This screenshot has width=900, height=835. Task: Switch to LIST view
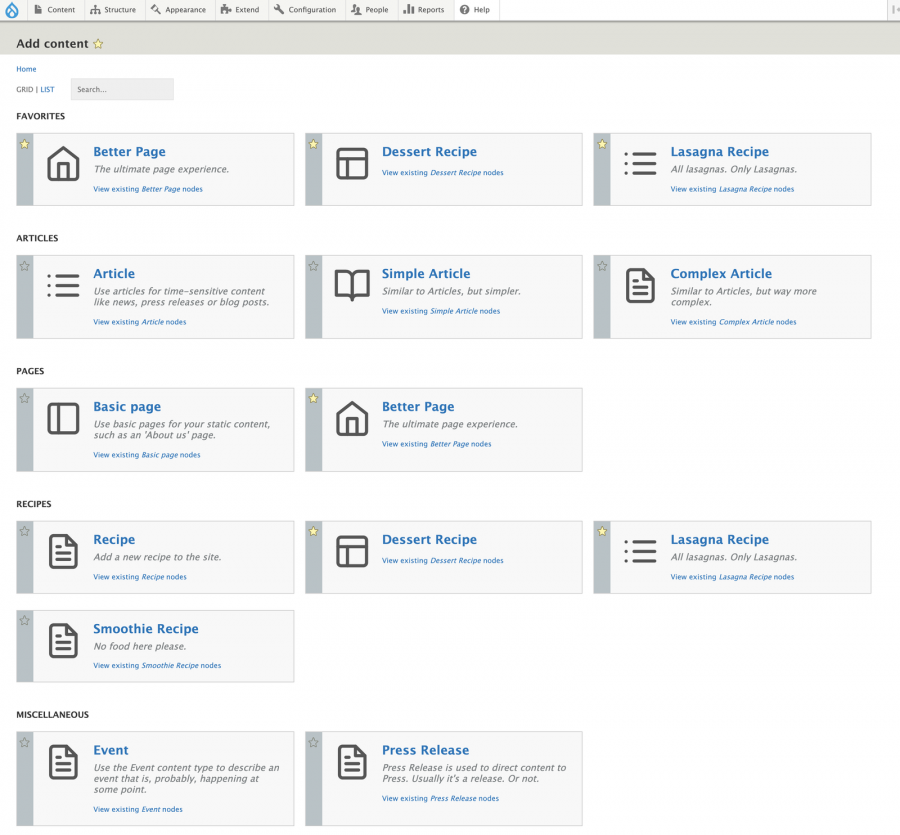tap(47, 90)
